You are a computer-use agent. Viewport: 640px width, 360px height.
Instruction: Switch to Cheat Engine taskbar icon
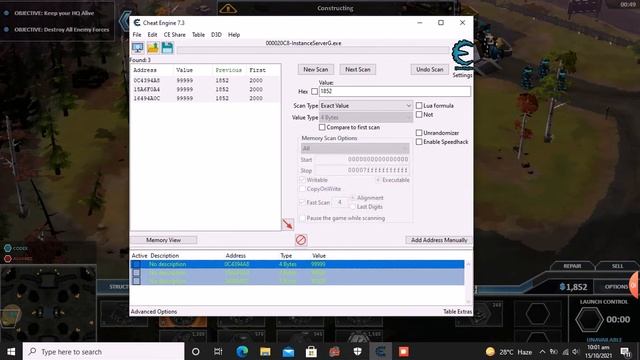pyautogui.click(x=380, y=351)
